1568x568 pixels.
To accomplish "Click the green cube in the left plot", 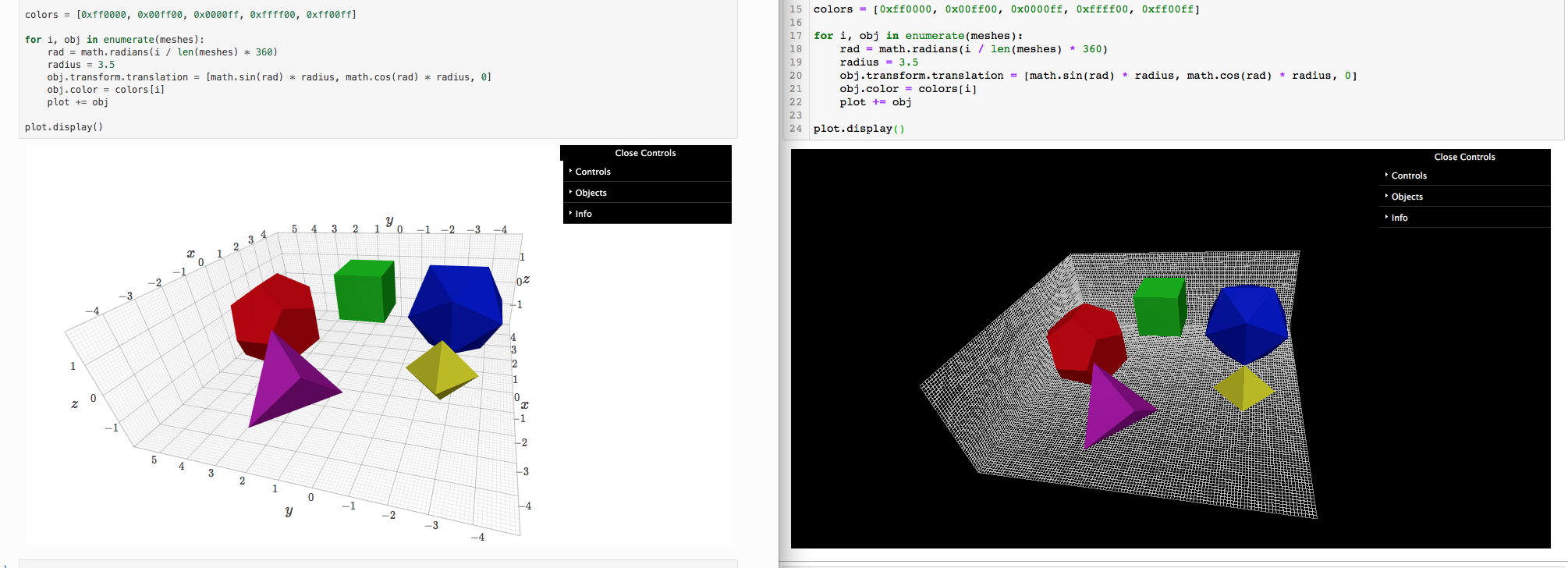I will tap(364, 290).
